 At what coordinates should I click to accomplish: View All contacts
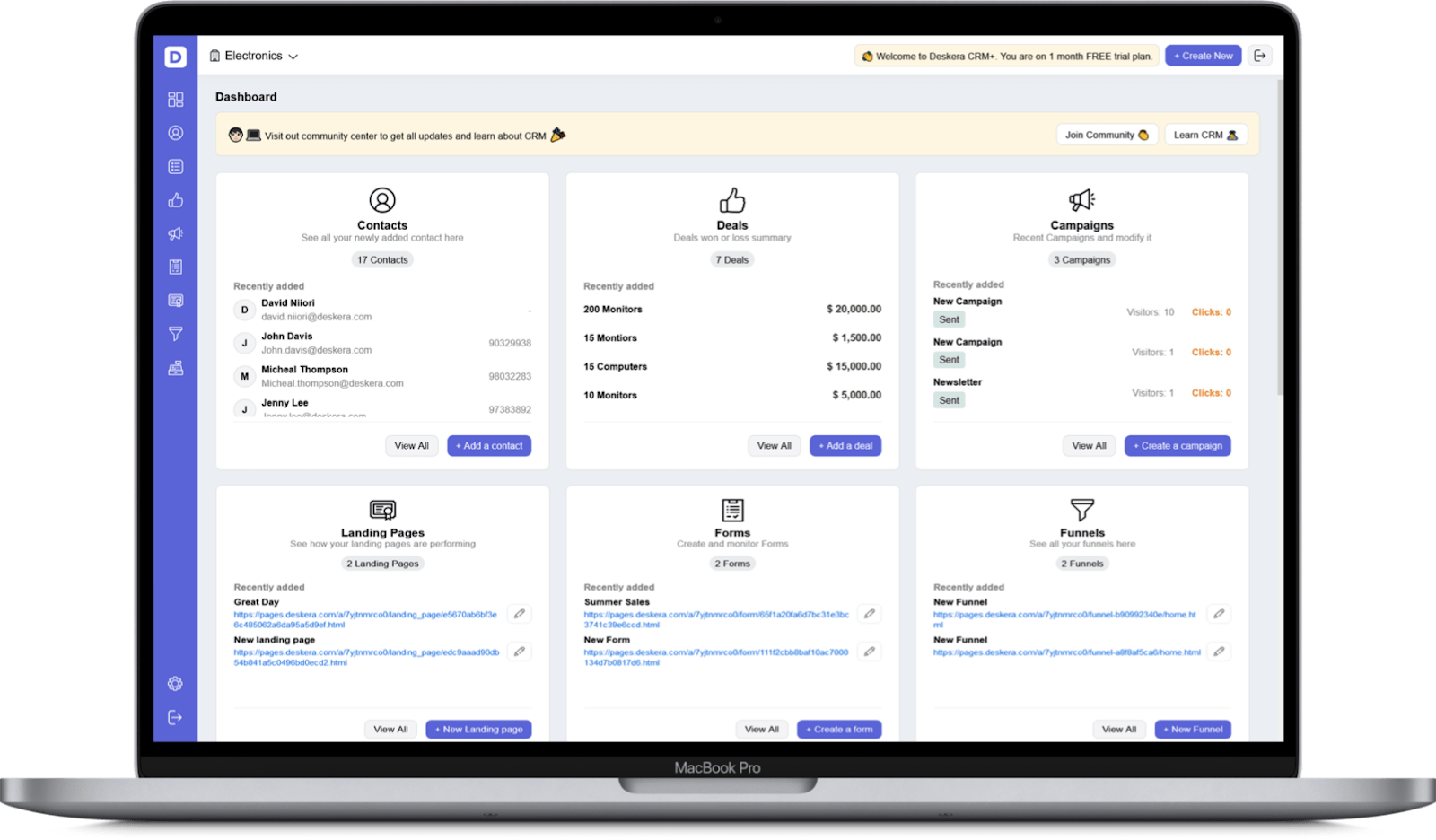click(x=412, y=446)
